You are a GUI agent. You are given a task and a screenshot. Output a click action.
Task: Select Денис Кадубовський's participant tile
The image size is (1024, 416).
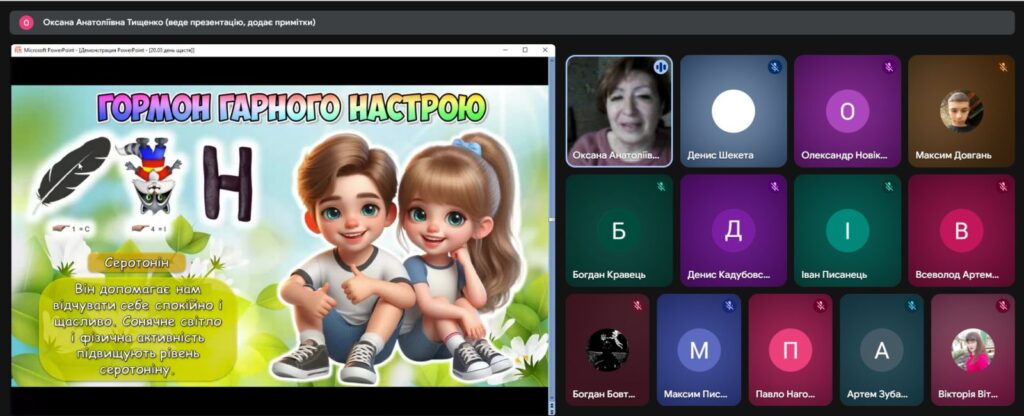pyautogui.click(x=733, y=230)
